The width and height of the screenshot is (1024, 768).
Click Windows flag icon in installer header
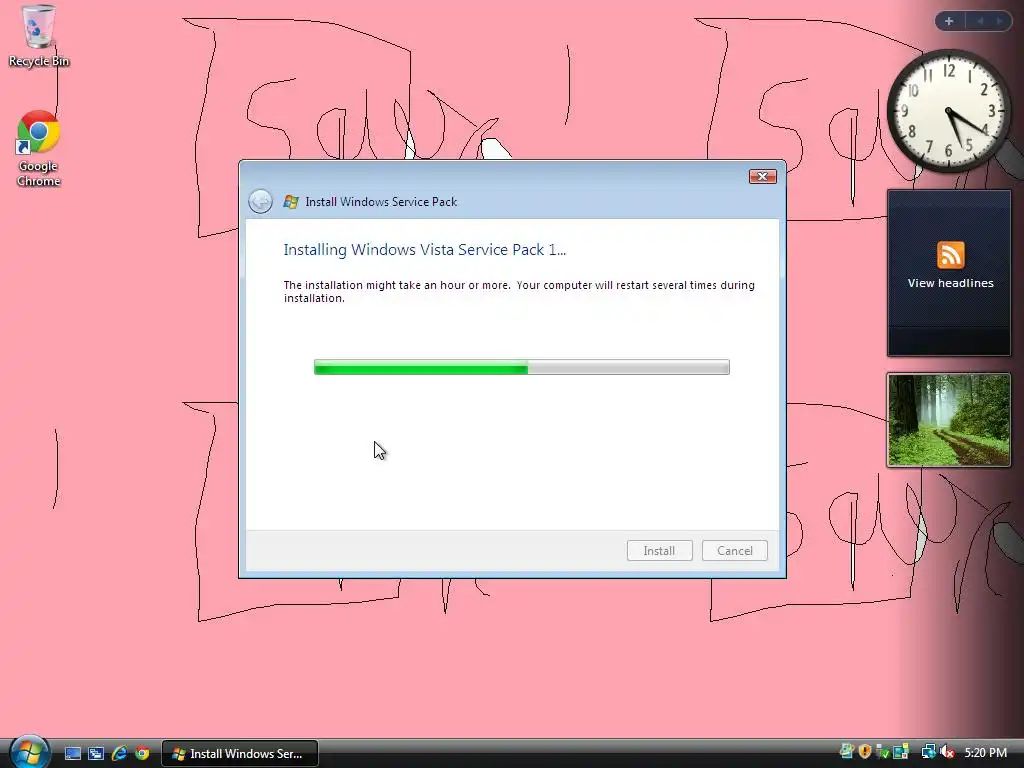point(291,202)
